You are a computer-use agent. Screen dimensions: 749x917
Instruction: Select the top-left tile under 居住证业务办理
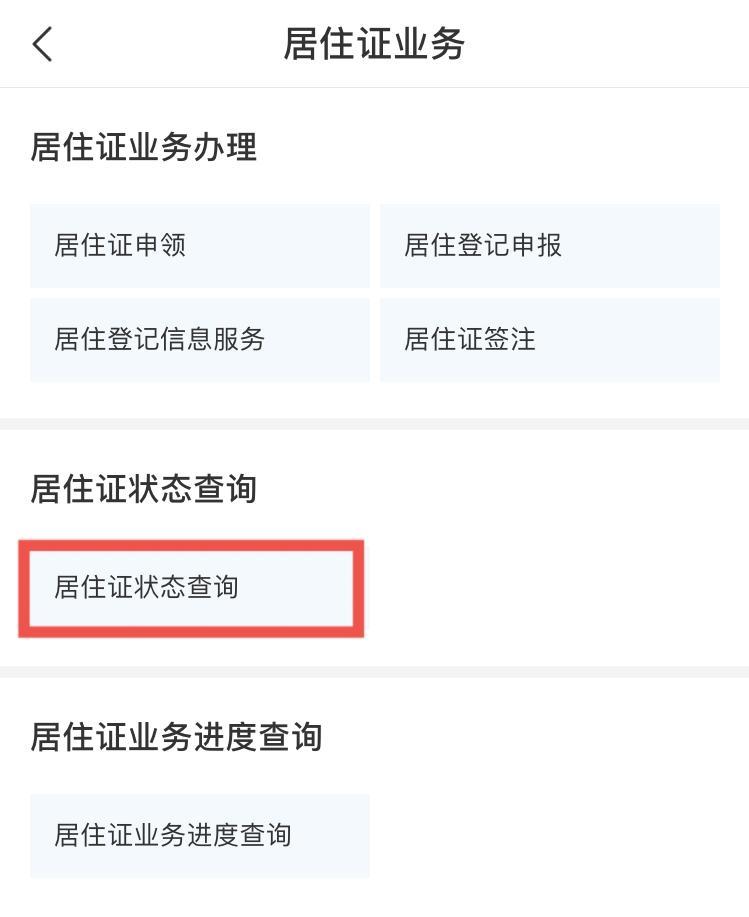pos(199,246)
